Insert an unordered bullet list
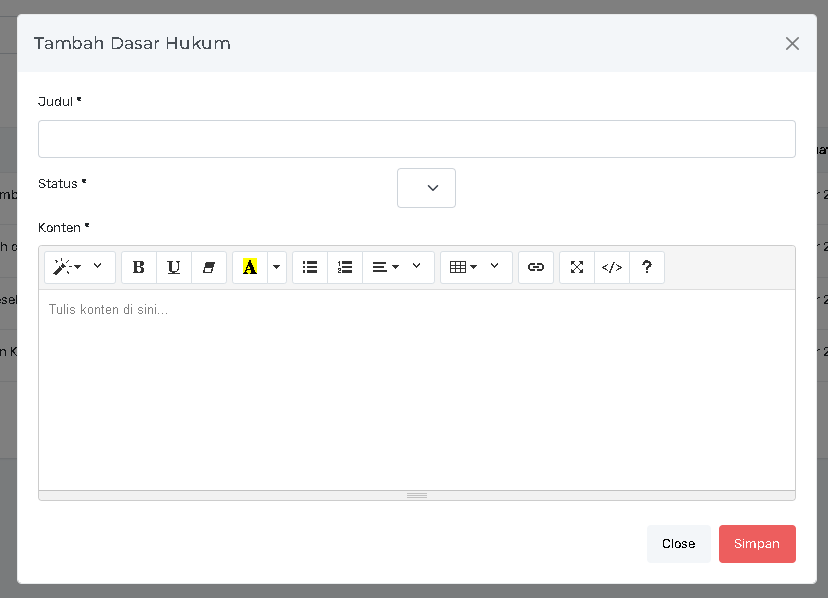Image resolution: width=828 pixels, height=598 pixels. (310, 268)
